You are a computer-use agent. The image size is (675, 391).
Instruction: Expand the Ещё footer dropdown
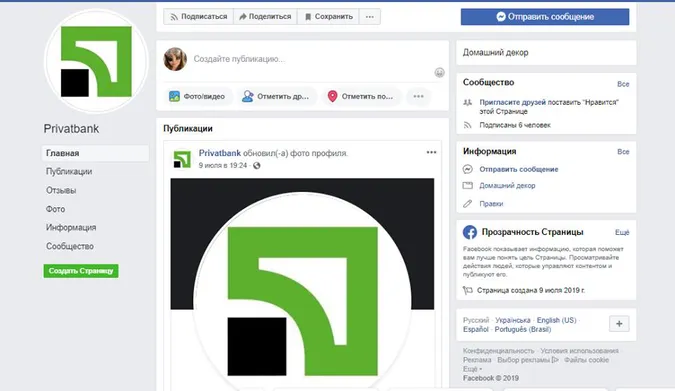click(472, 369)
